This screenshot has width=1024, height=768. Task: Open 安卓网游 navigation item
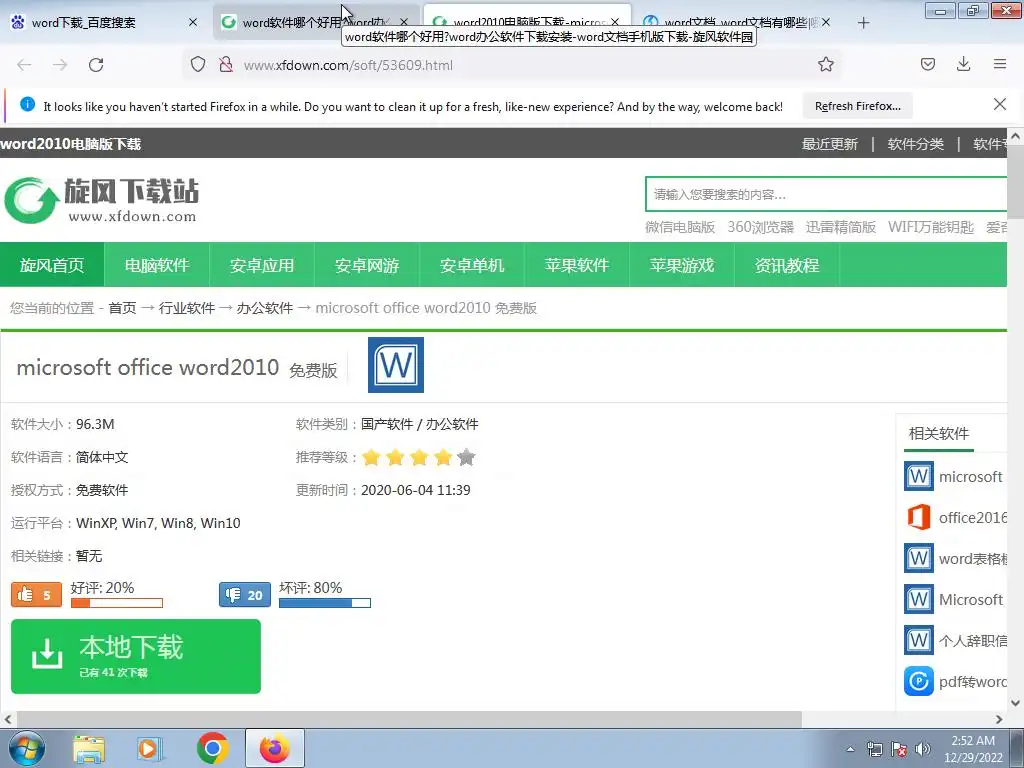367,265
